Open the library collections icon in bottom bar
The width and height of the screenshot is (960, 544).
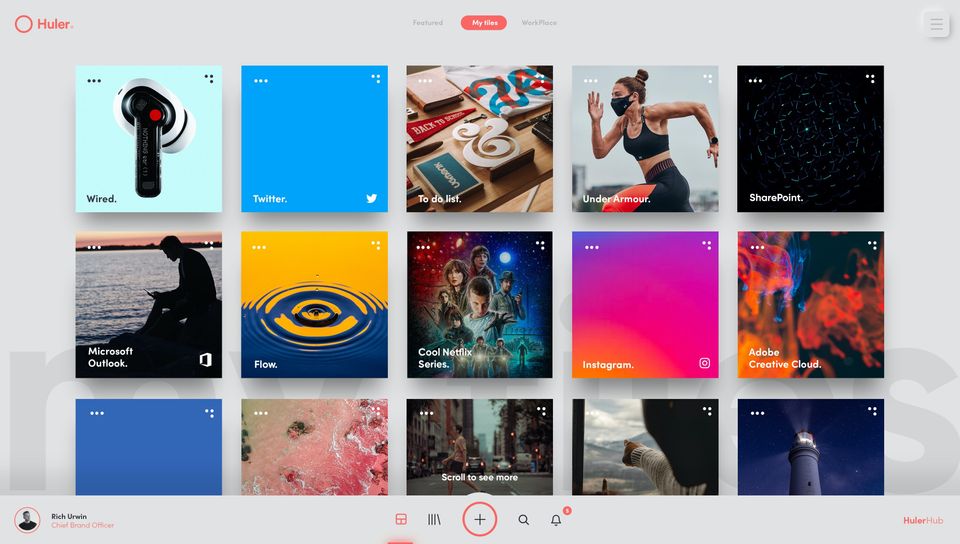tap(434, 520)
